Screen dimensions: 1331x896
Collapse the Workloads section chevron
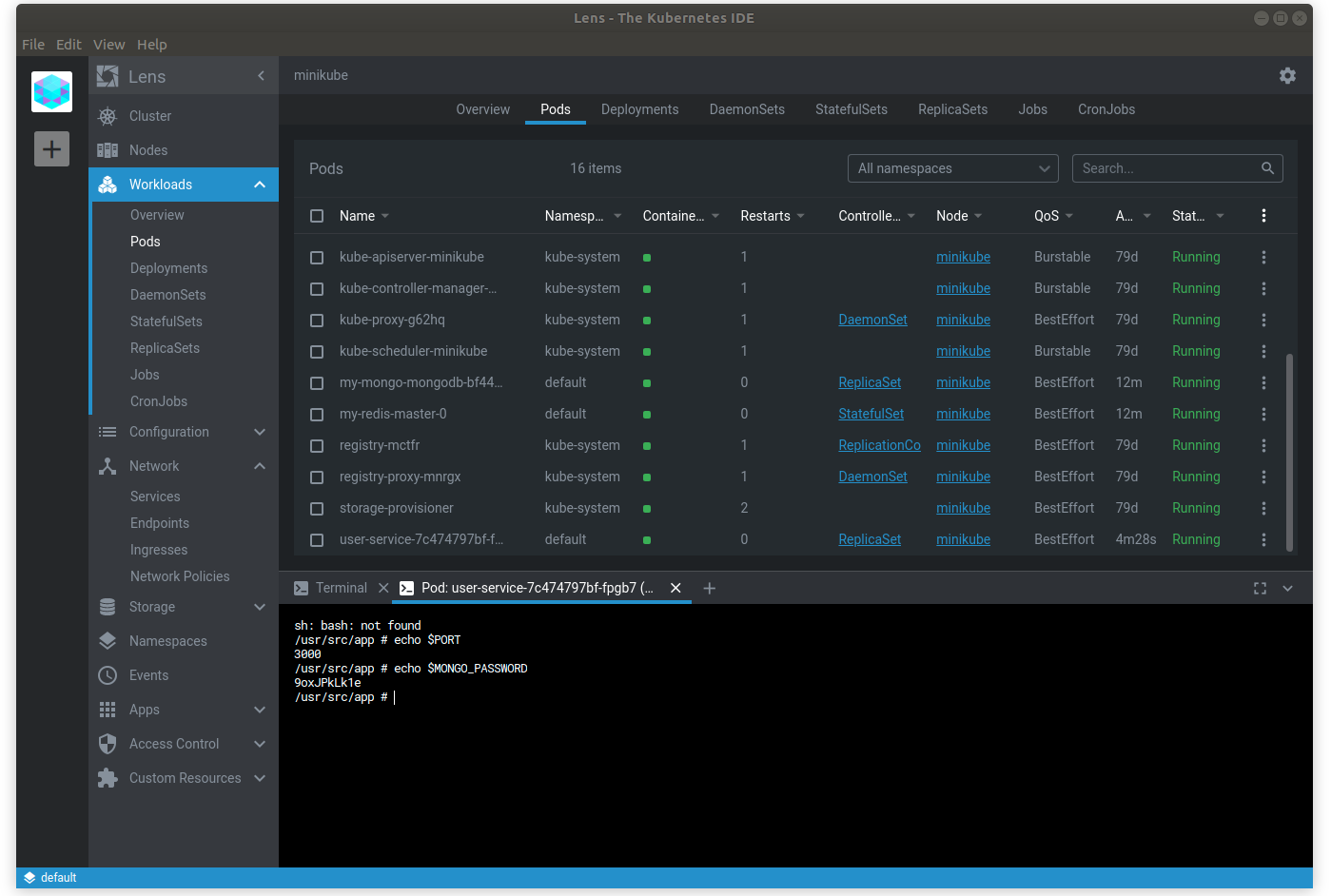click(x=260, y=185)
